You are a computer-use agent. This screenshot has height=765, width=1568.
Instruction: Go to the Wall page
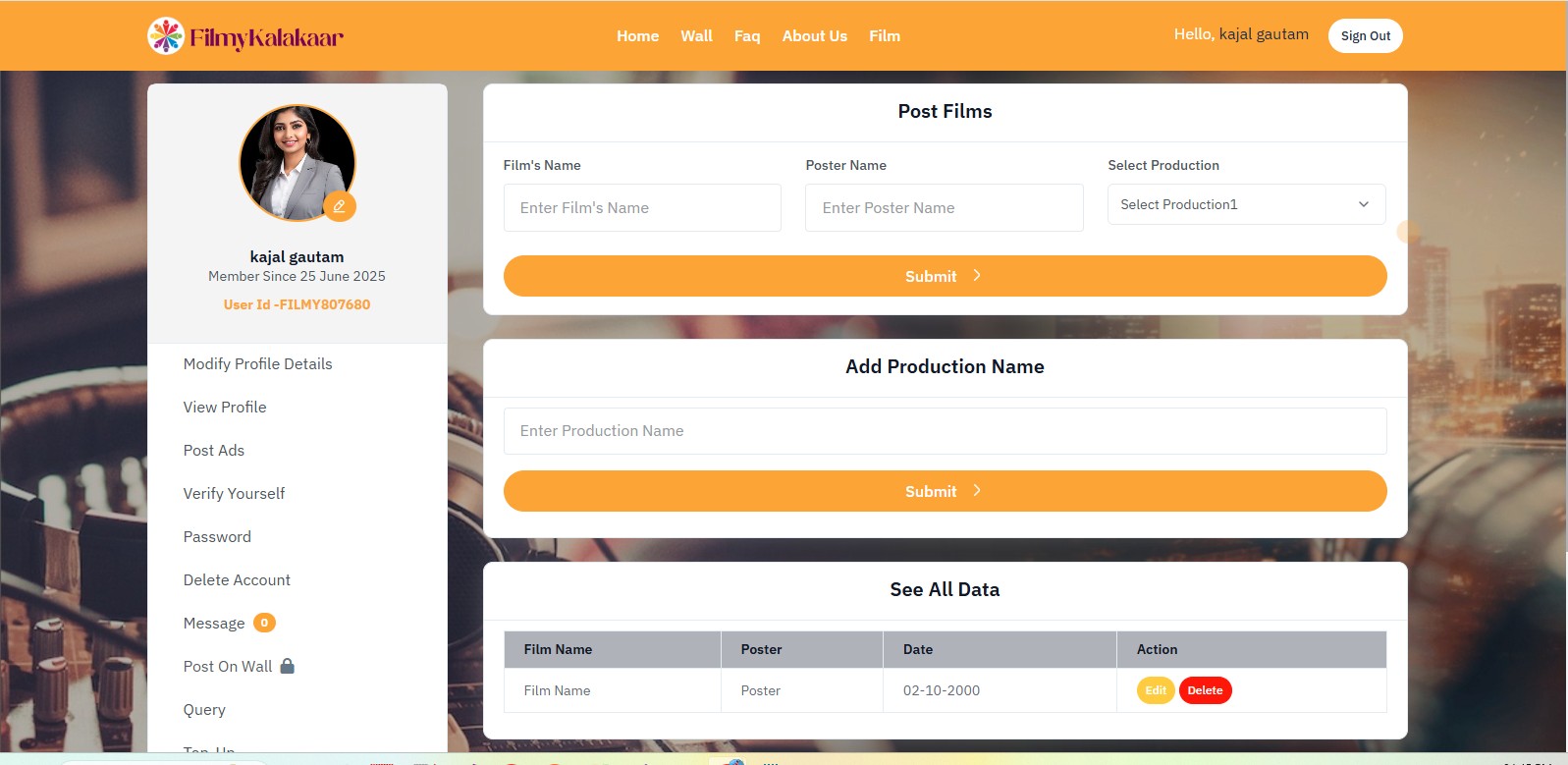coord(696,36)
